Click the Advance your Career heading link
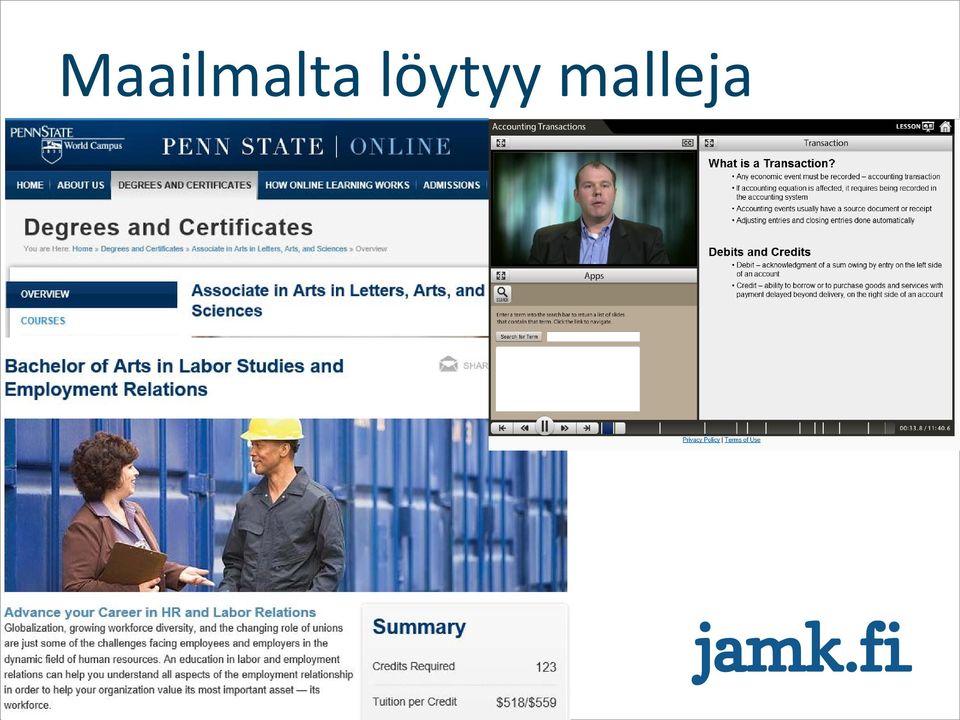This screenshot has height=720, width=960. 160,612
